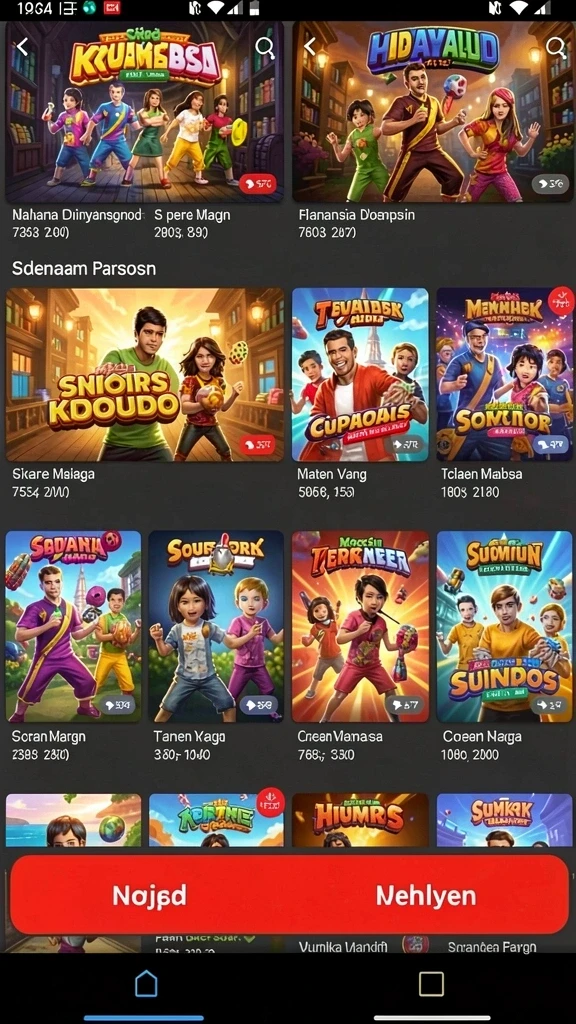
Task: Select the Terrneer game thumbnail
Action: point(360,626)
